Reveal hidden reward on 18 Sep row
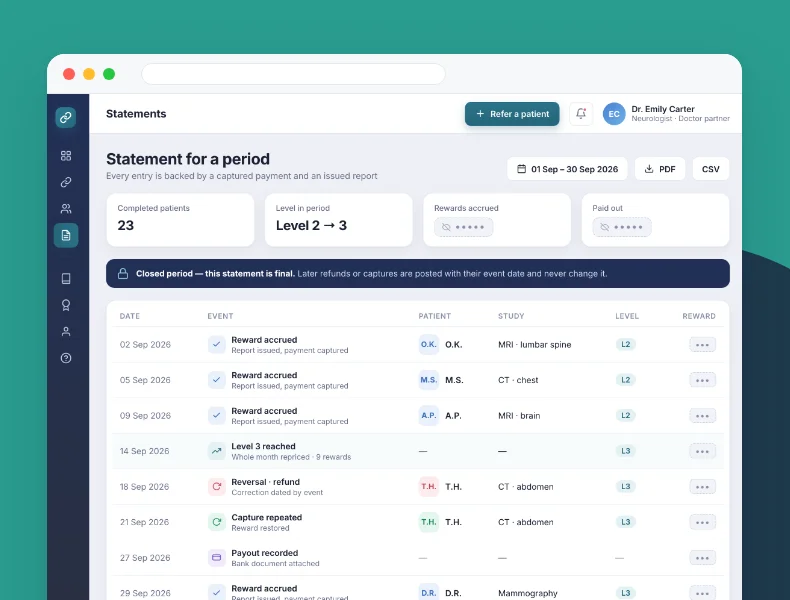 pos(702,487)
